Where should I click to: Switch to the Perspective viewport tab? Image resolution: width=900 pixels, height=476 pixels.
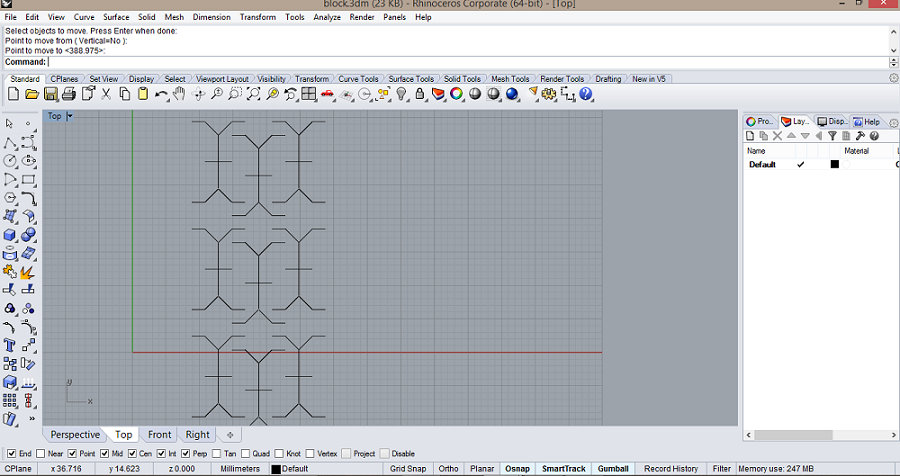click(x=75, y=435)
